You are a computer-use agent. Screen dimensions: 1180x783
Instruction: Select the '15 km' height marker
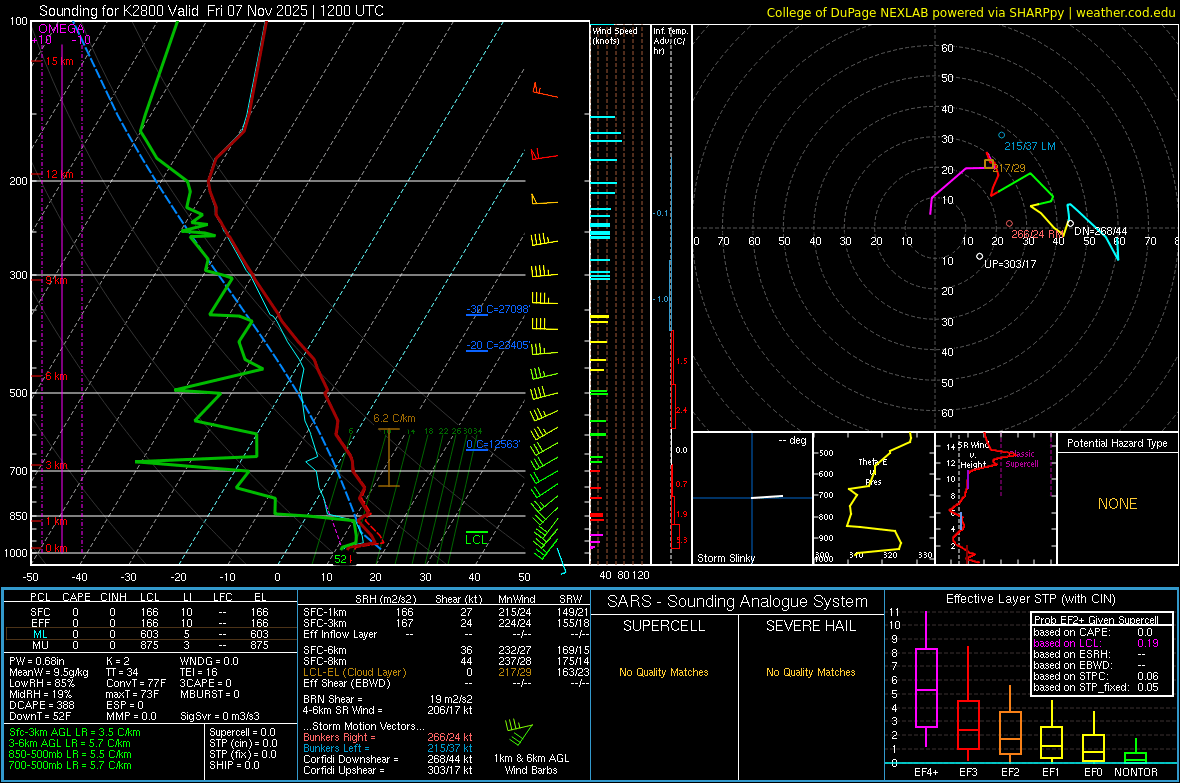tap(59, 61)
